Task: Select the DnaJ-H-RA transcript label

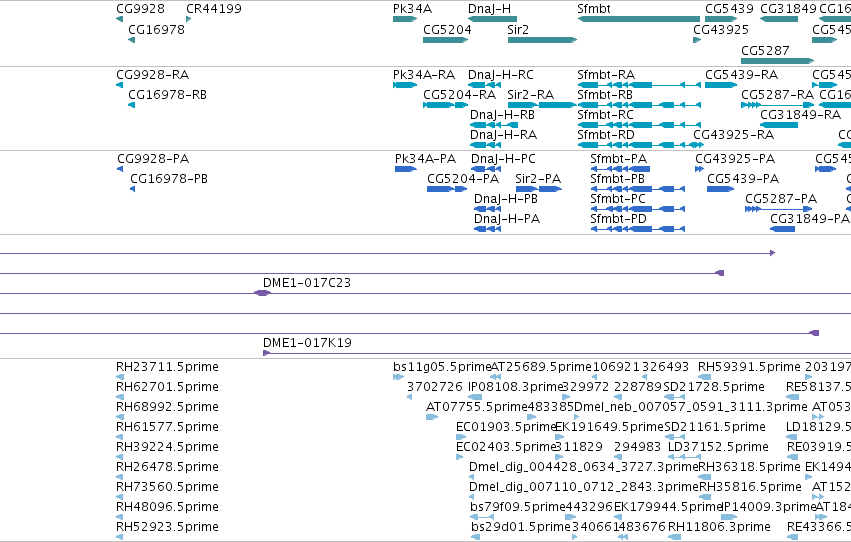Action: click(503, 135)
